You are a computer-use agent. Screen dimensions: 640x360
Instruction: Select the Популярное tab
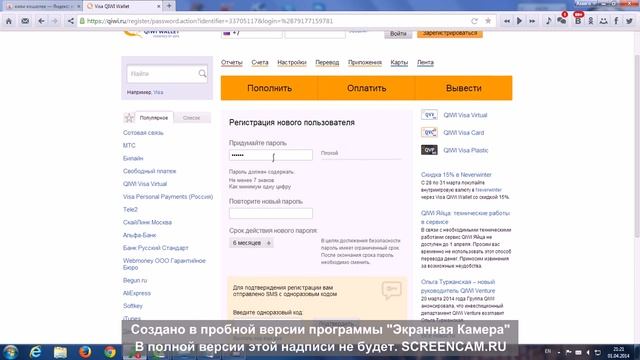tap(154, 118)
